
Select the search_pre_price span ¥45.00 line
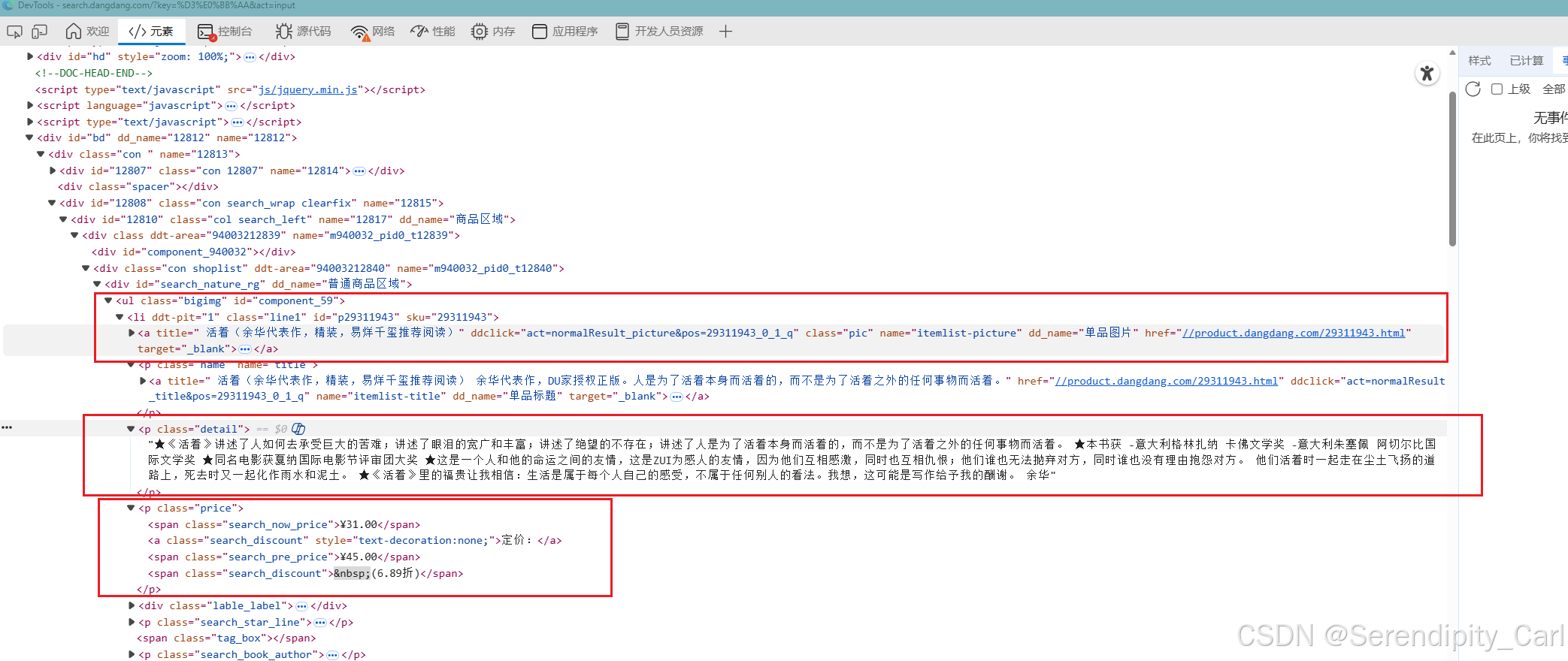284,557
